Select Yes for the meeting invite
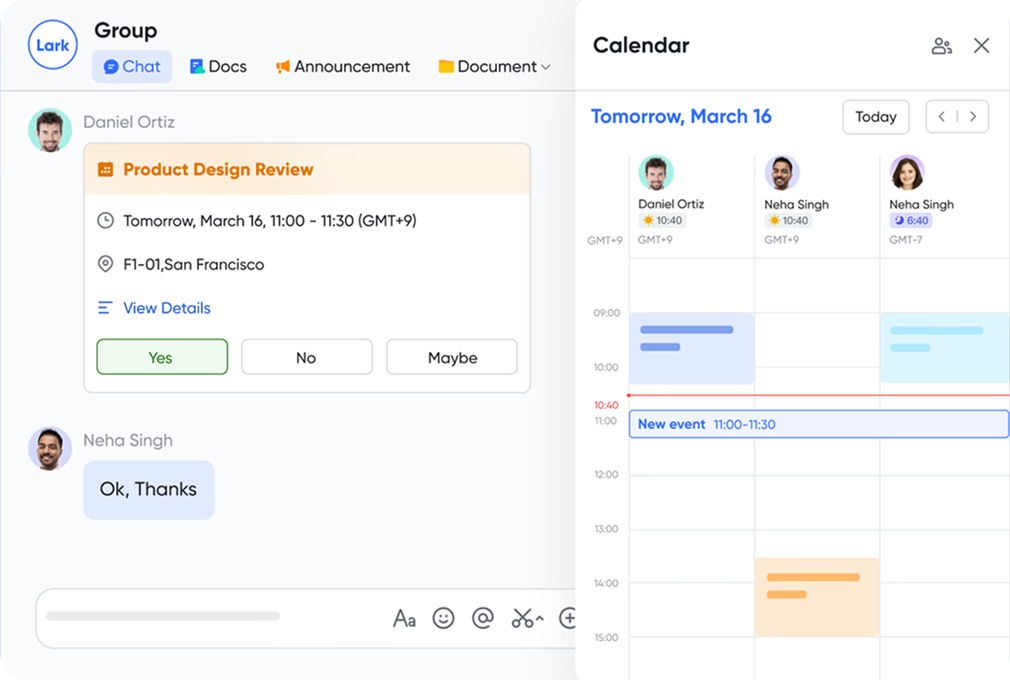 (x=161, y=357)
